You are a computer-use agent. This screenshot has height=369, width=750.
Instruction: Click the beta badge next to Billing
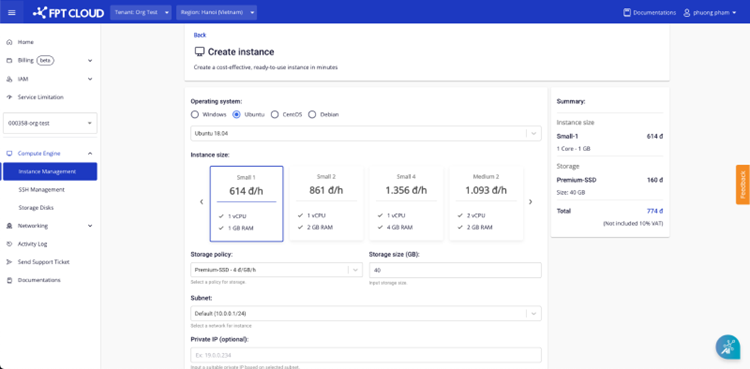pyautogui.click(x=45, y=61)
